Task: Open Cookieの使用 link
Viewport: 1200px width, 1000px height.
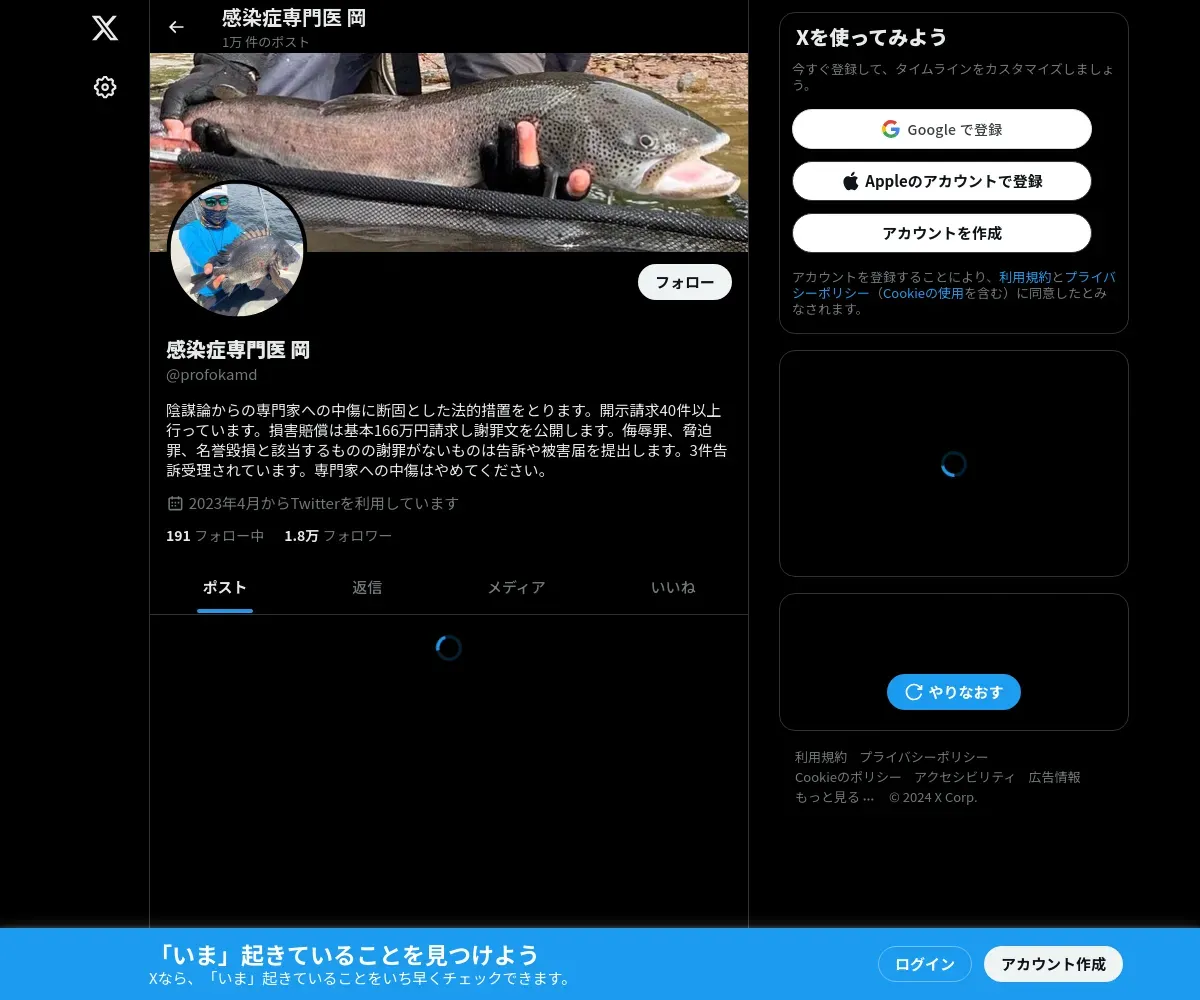Action: click(923, 293)
